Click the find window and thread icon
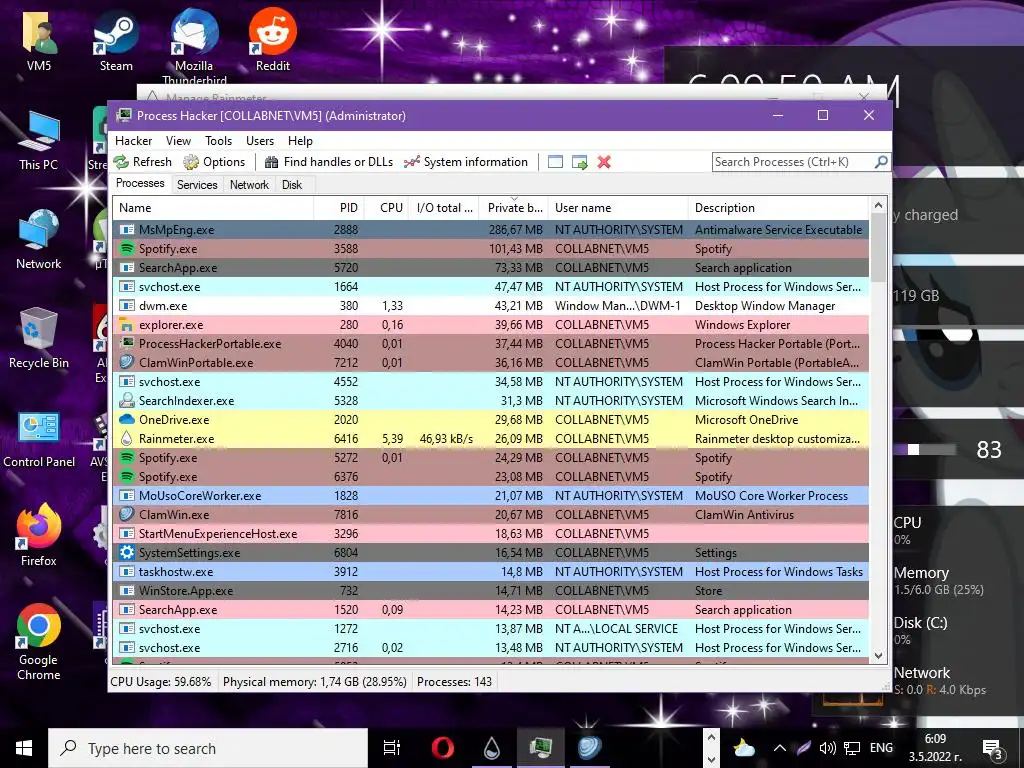 (579, 162)
